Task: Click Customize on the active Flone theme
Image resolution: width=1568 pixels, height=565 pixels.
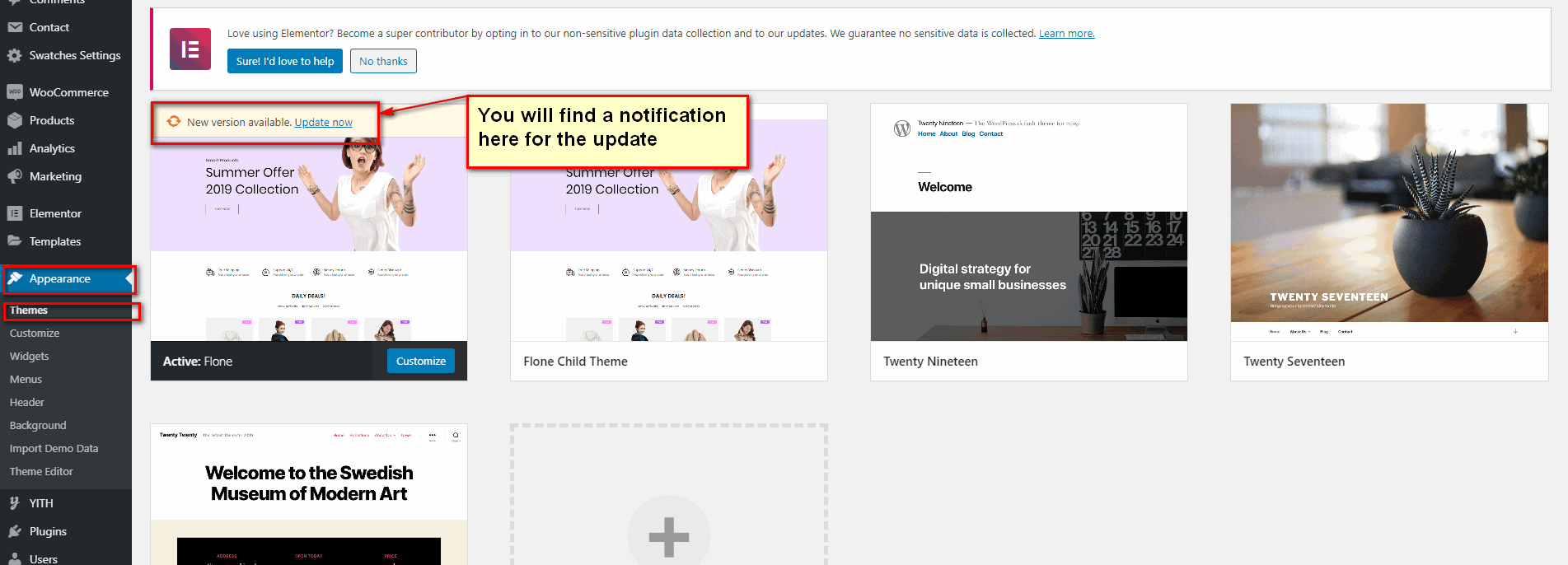Action: [420, 361]
